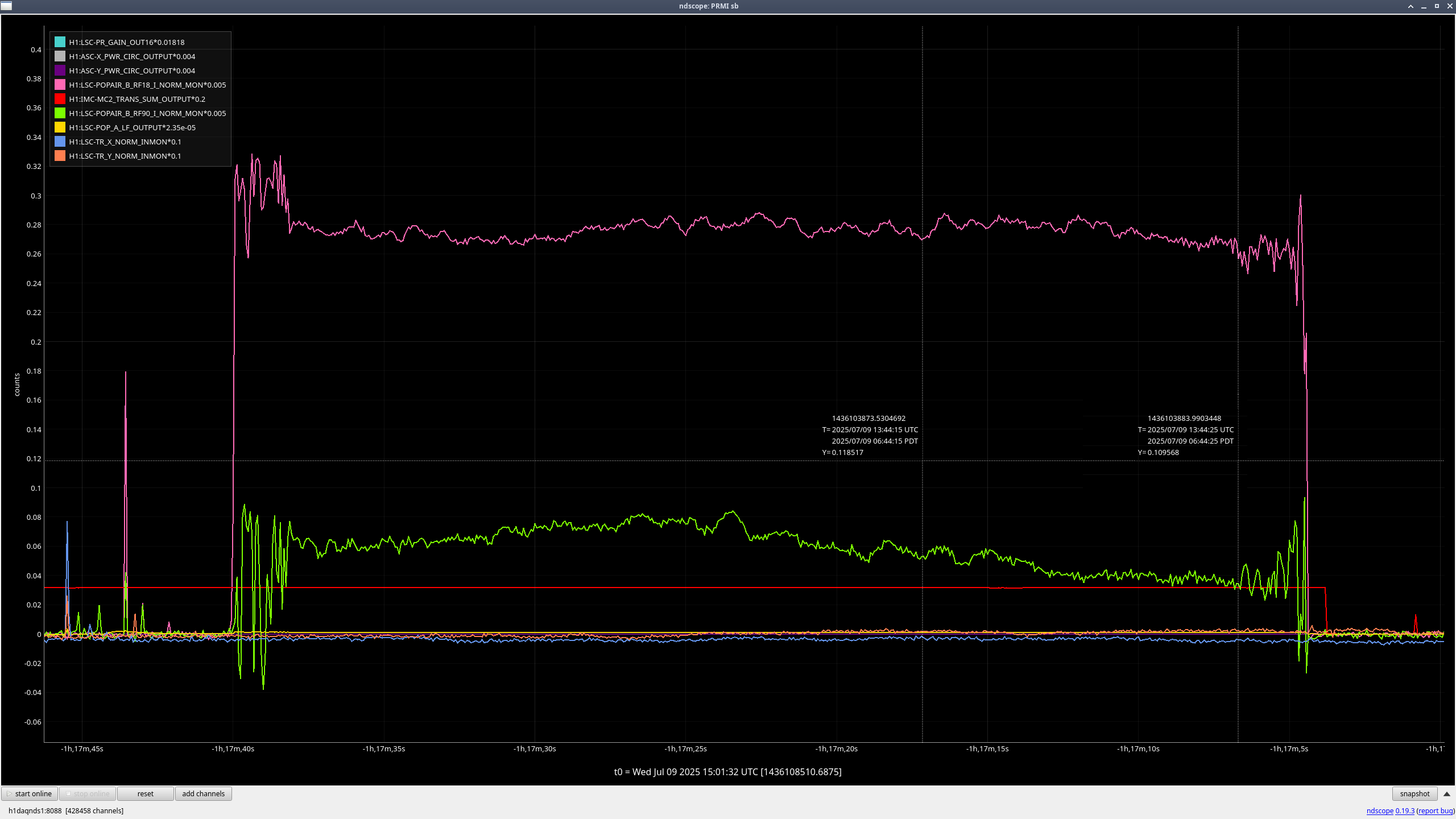1456x819 pixels.
Task: Select legend label H1:LSC-POPAIR_B_RF18_I_NORM_MON*0.005
Action: 147,85
